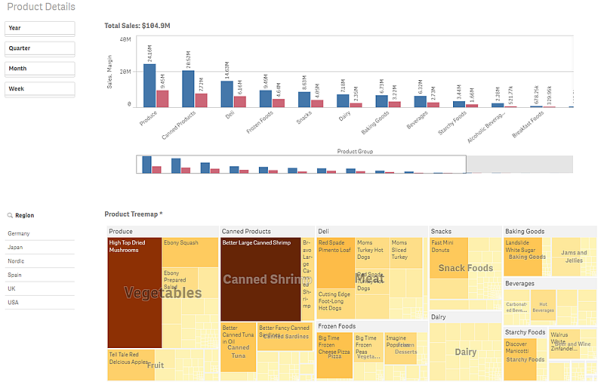
Task: Click the blue Produce sales bar
Action: pyautogui.click(x=149, y=86)
